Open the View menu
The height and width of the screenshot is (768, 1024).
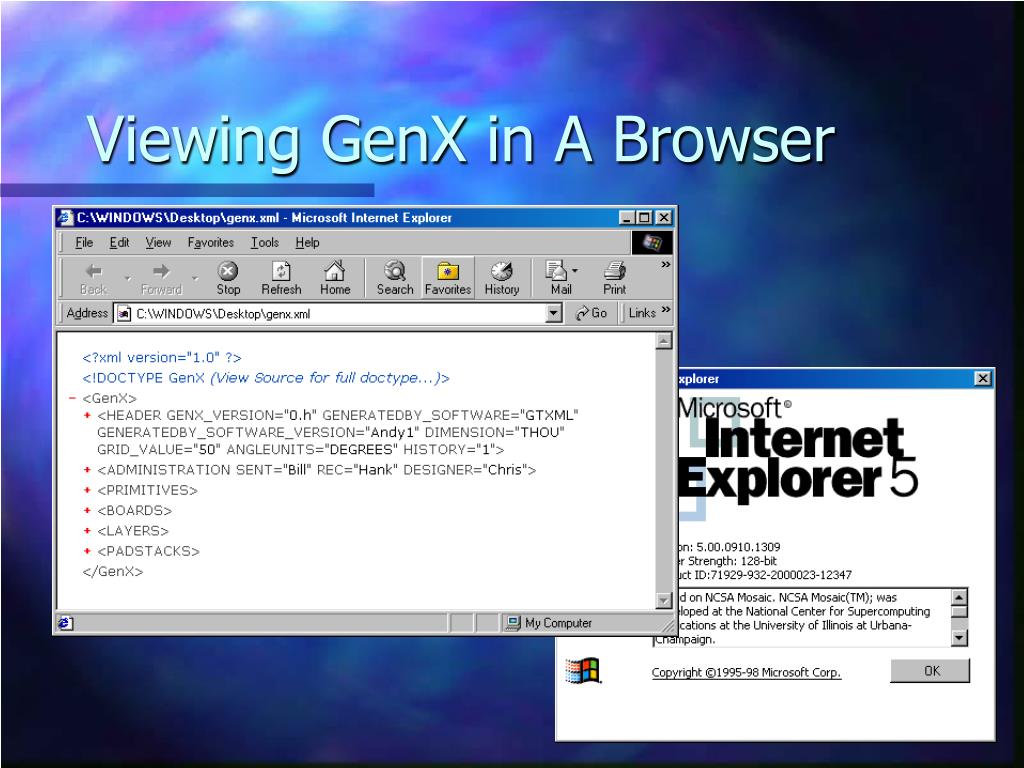[x=158, y=242]
